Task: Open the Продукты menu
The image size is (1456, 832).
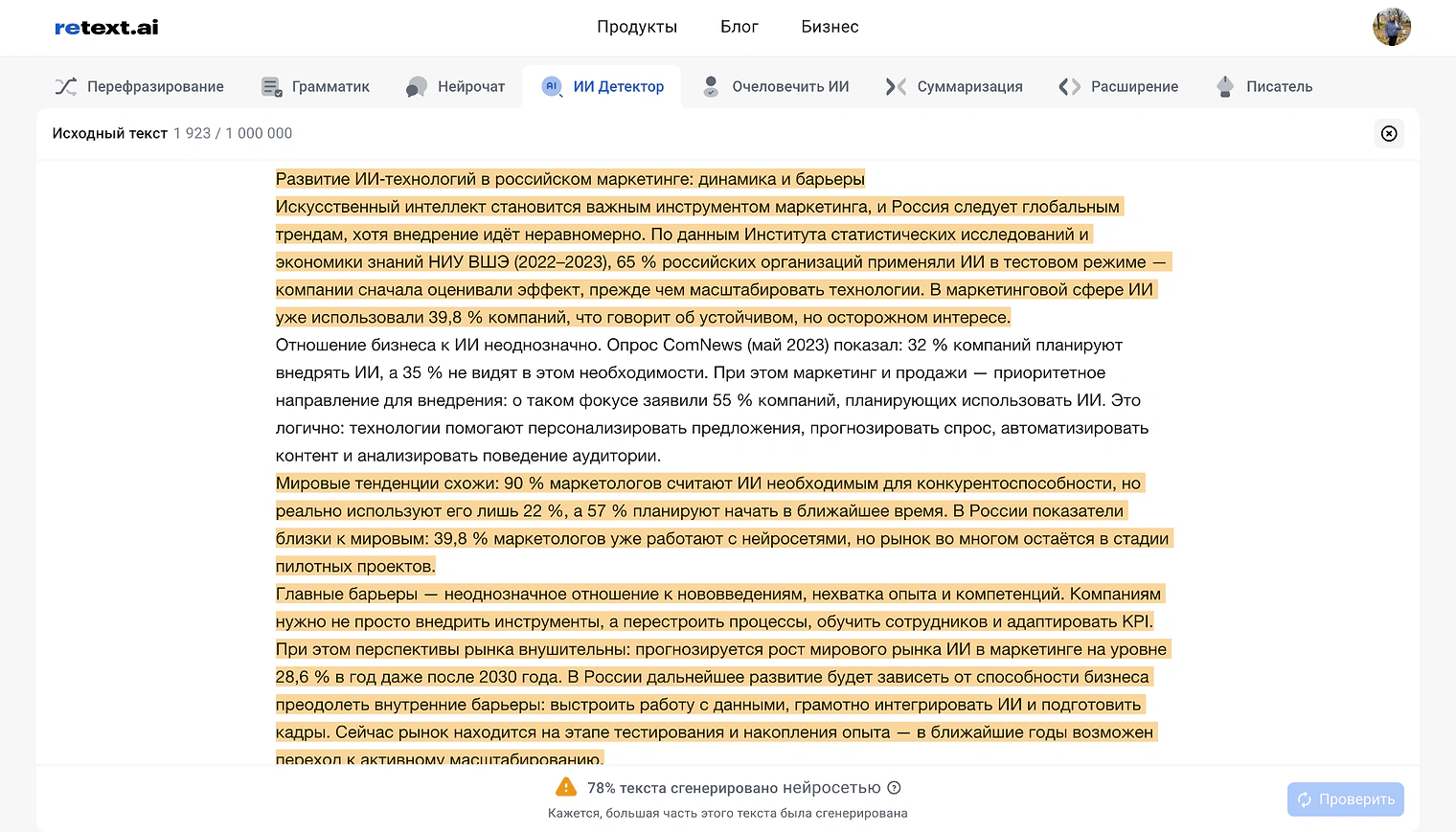Action: pyautogui.click(x=637, y=27)
